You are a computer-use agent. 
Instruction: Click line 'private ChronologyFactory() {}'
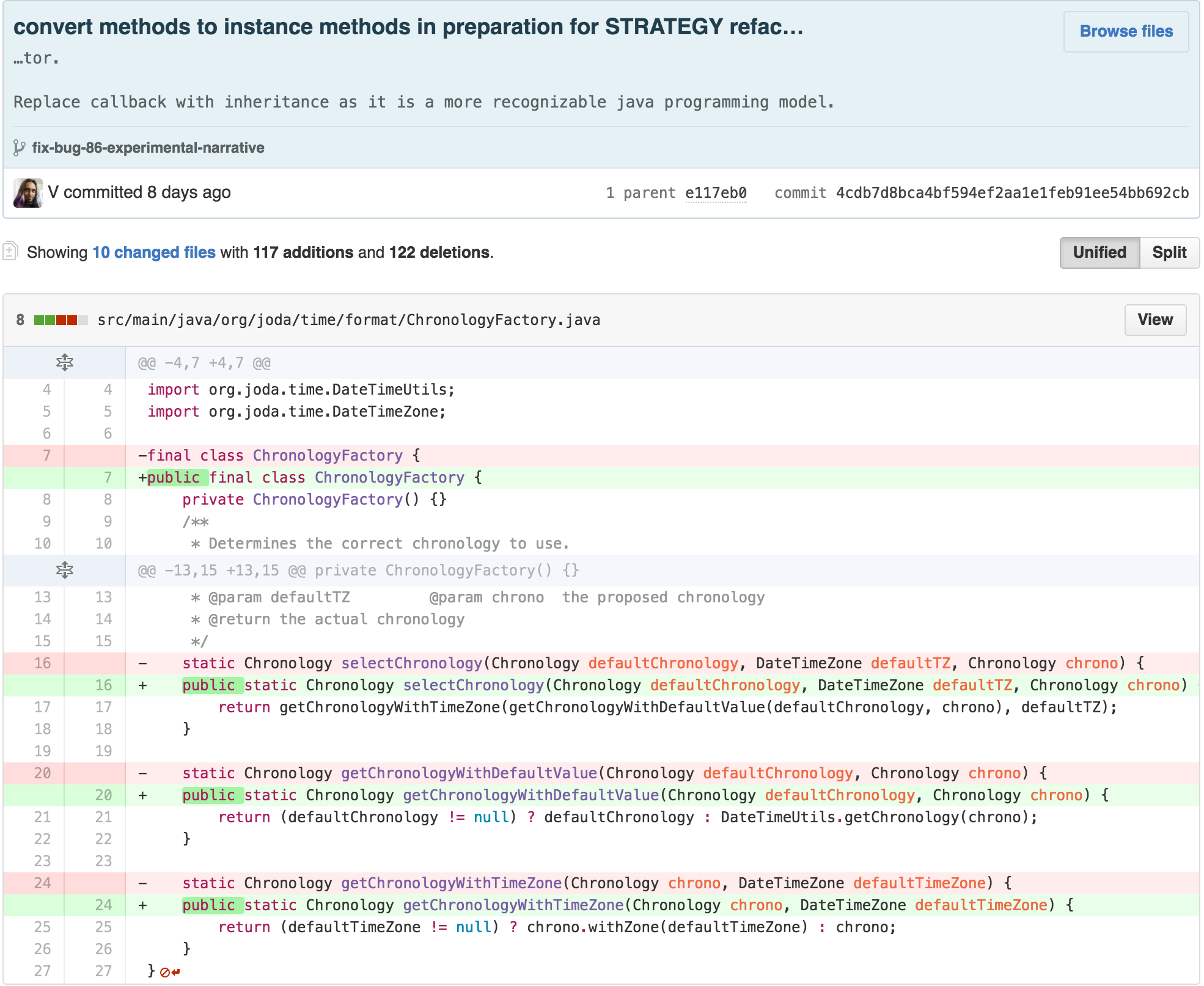[x=315, y=500]
